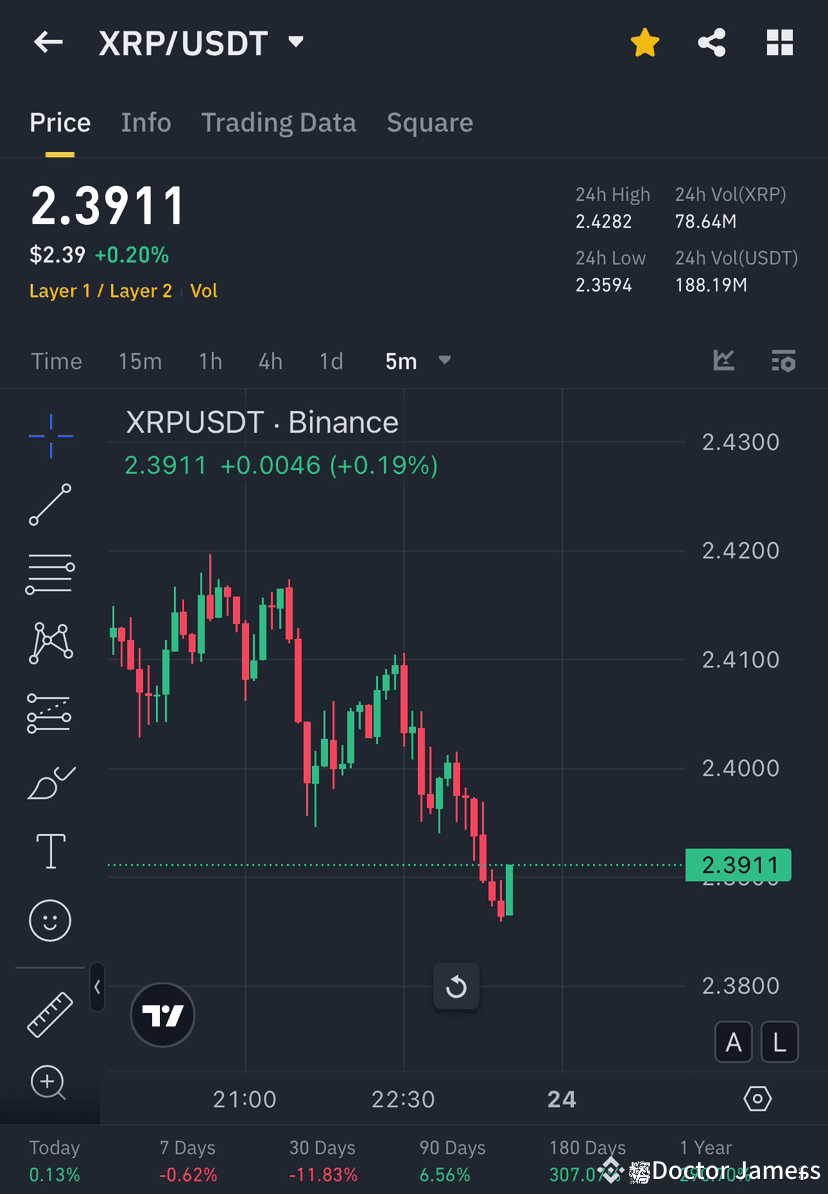Reset the chart view with refresh button

(456, 986)
